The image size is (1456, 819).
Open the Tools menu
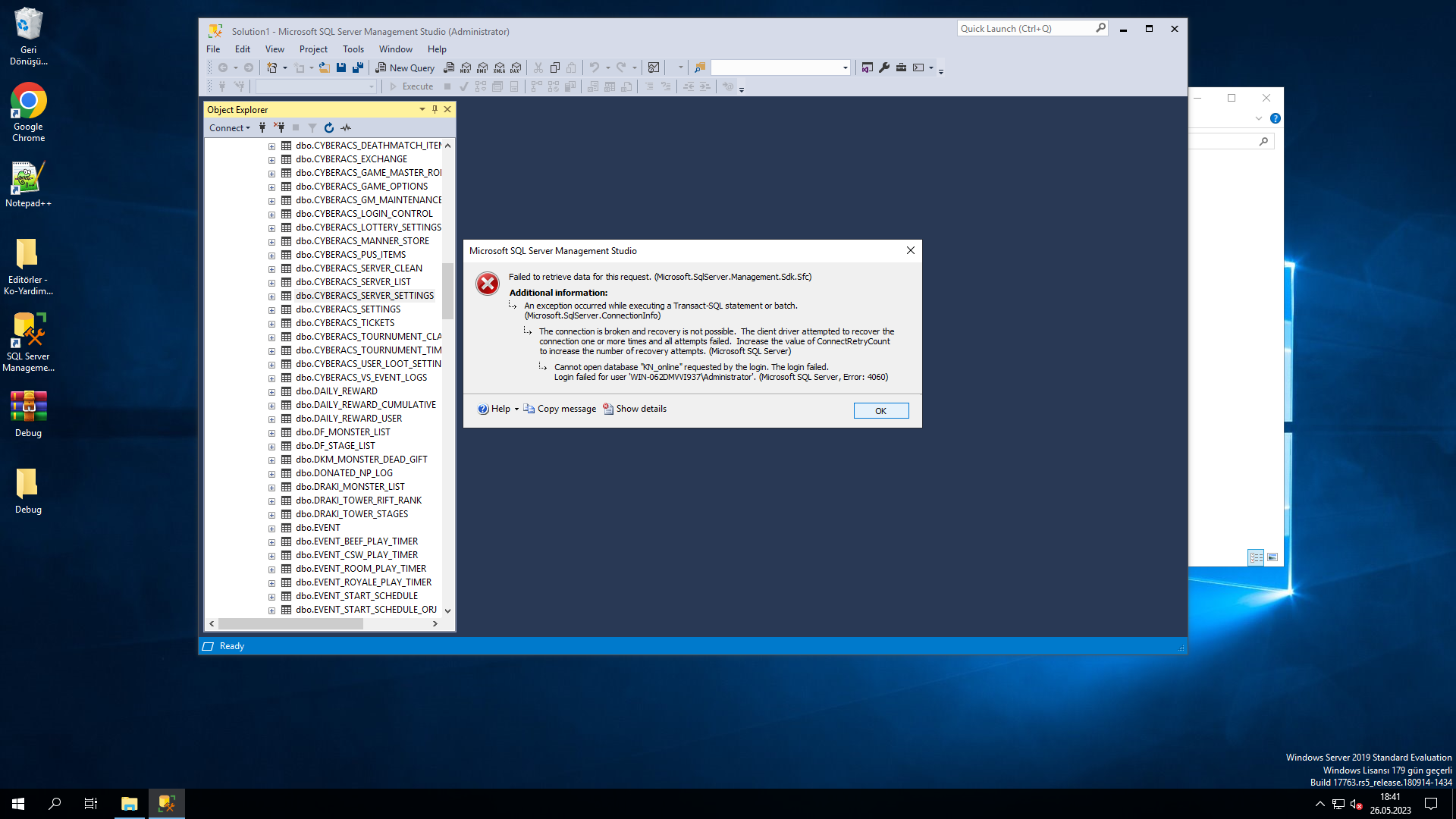coord(353,49)
